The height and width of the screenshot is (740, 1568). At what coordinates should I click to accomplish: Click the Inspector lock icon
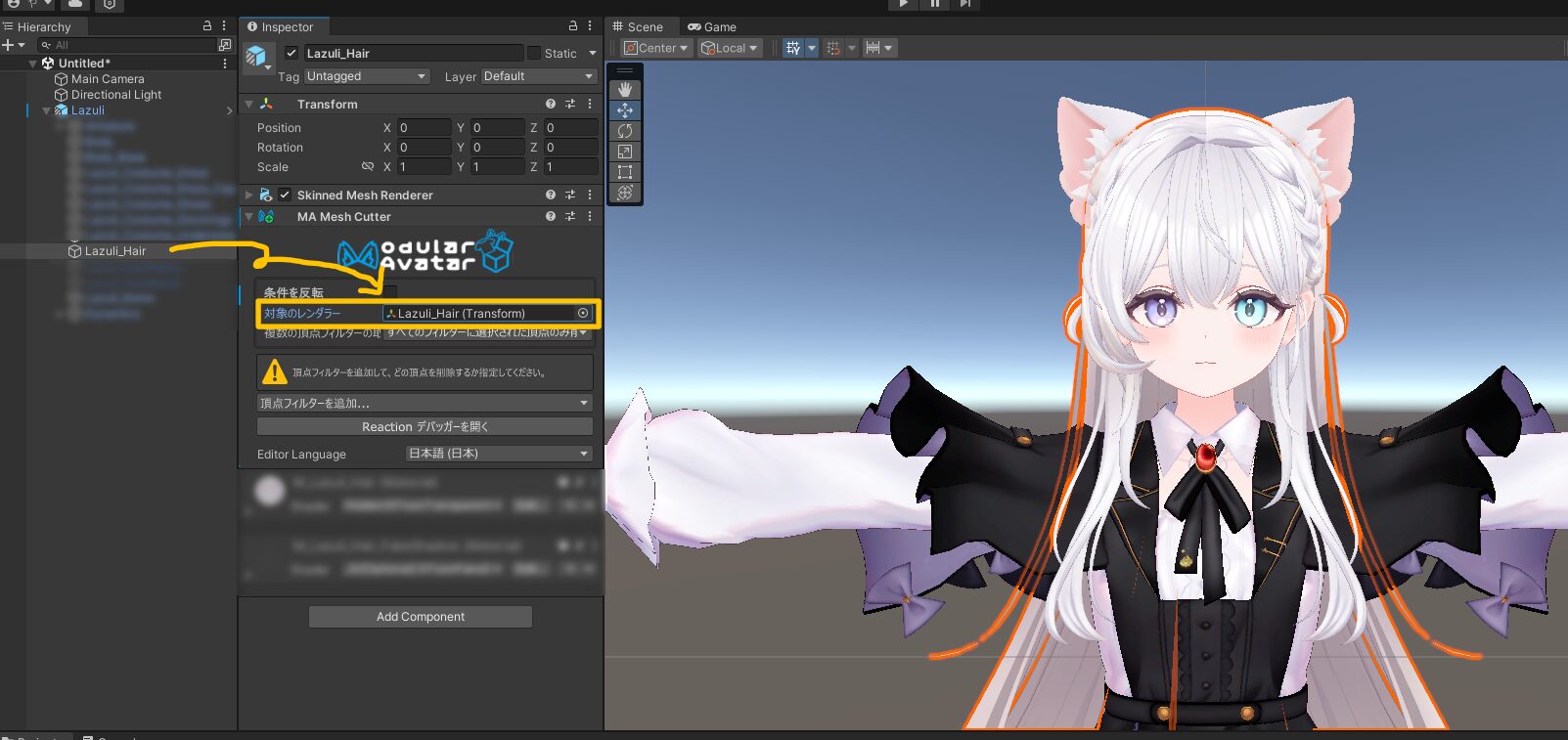[573, 26]
